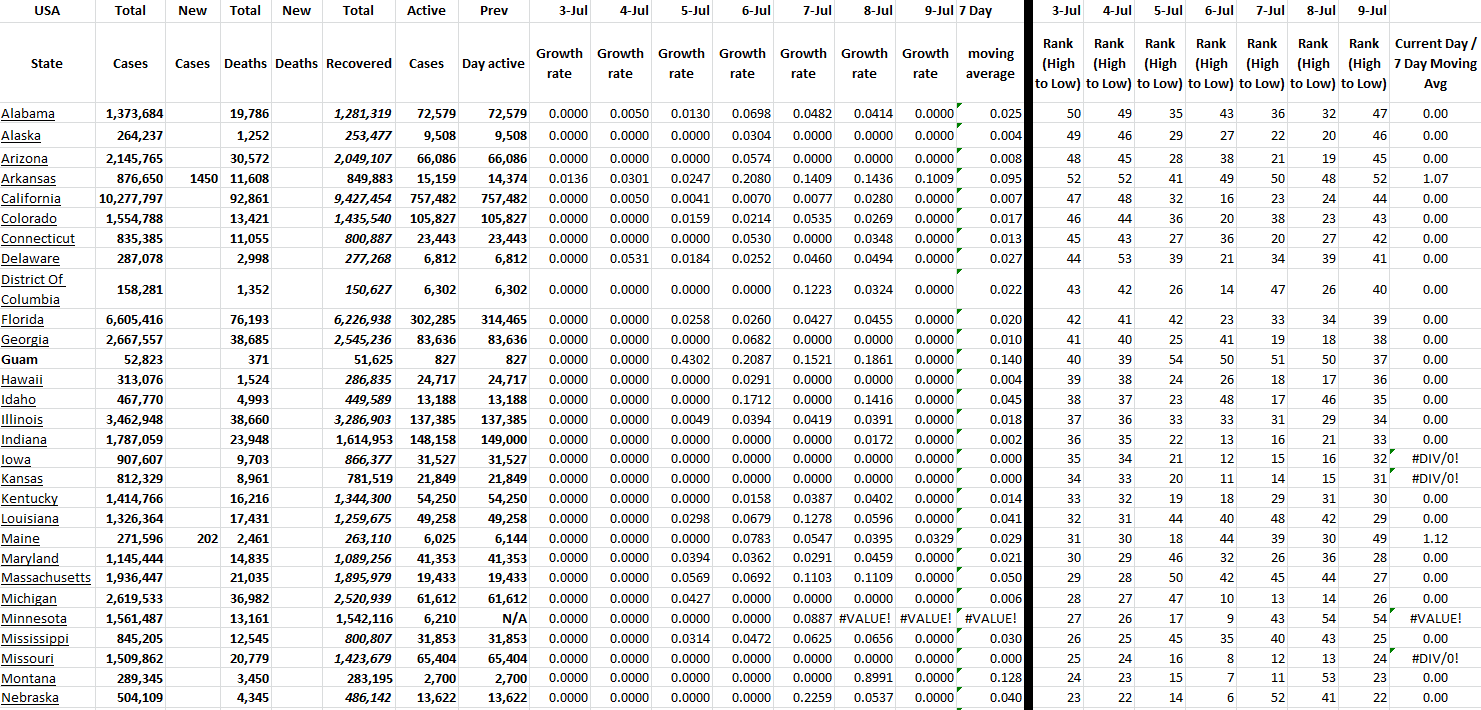Open the District Of Columbia link
Viewport: 1481px width, 710px height.
click(x=32, y=289)
